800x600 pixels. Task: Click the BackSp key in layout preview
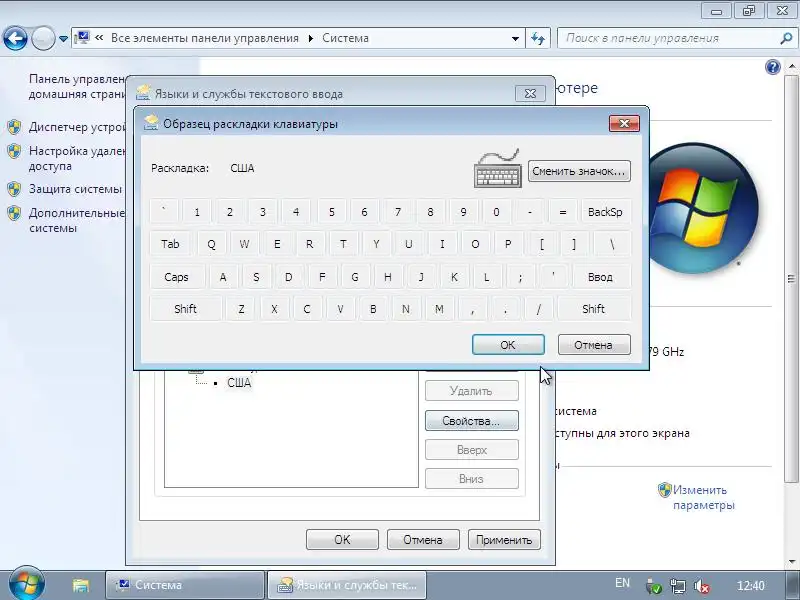click(x=606, y=212)
